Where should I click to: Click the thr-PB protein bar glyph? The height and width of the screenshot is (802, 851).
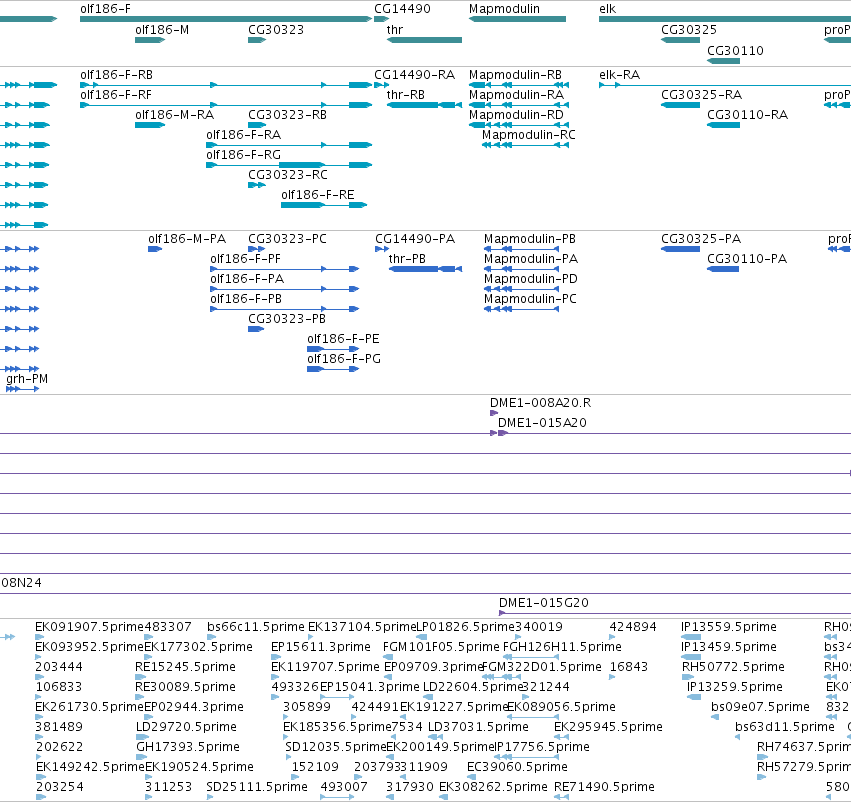click(426, 269)
